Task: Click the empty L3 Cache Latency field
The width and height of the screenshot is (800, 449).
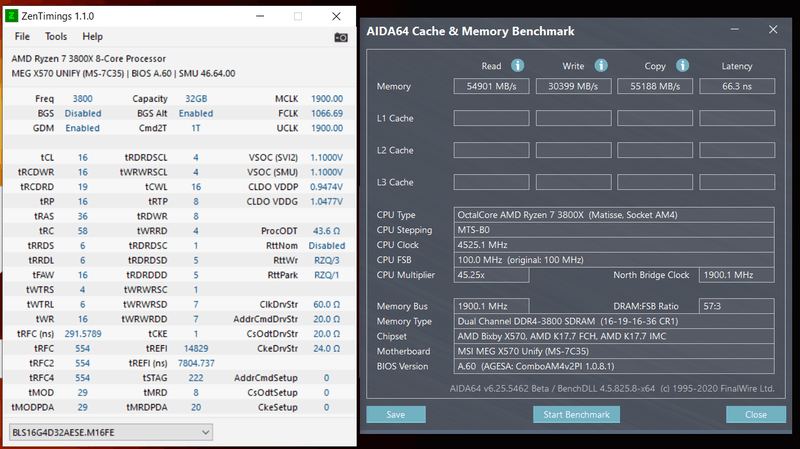Action: point(737,182)
